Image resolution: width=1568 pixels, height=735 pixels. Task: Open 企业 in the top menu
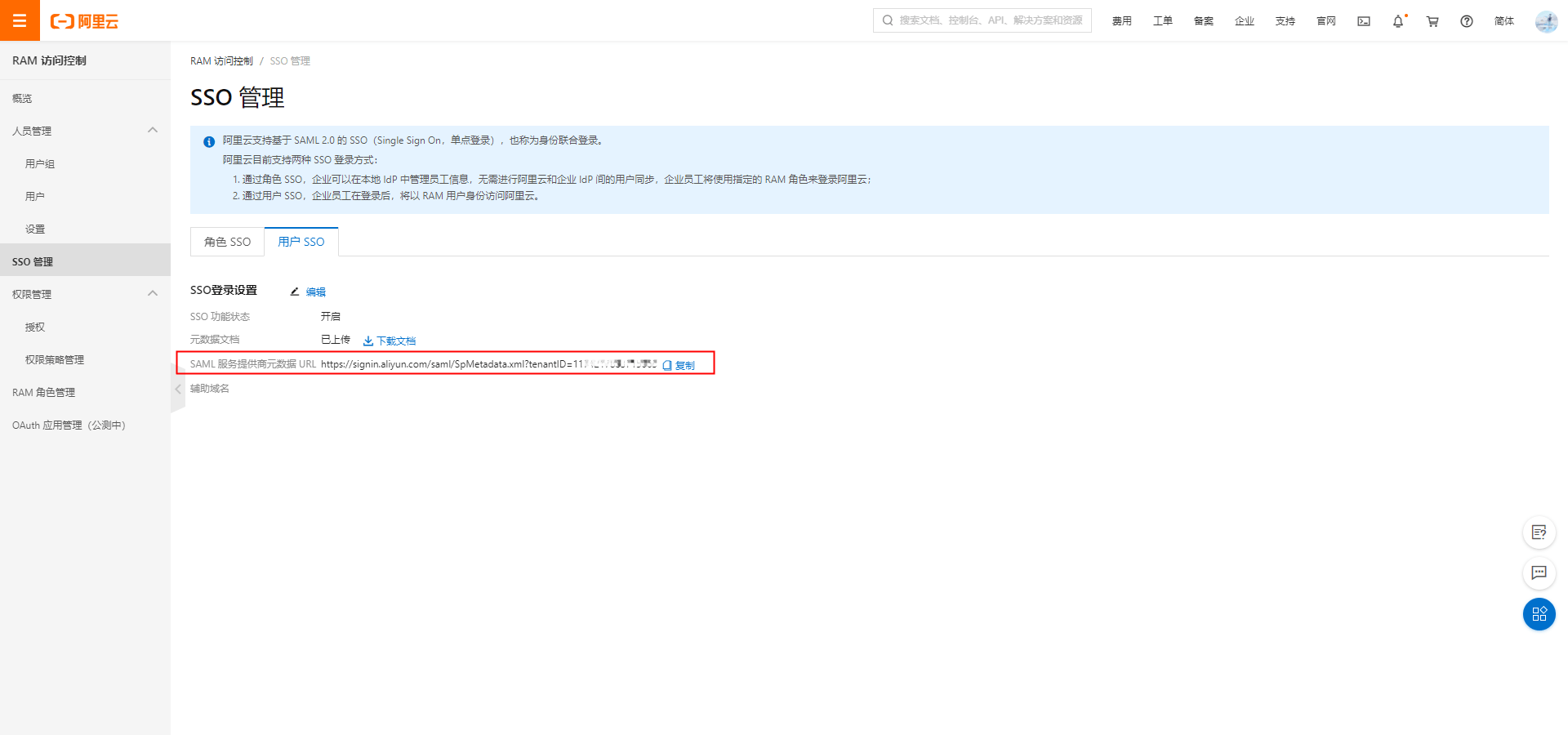(x=1244, y=21)
